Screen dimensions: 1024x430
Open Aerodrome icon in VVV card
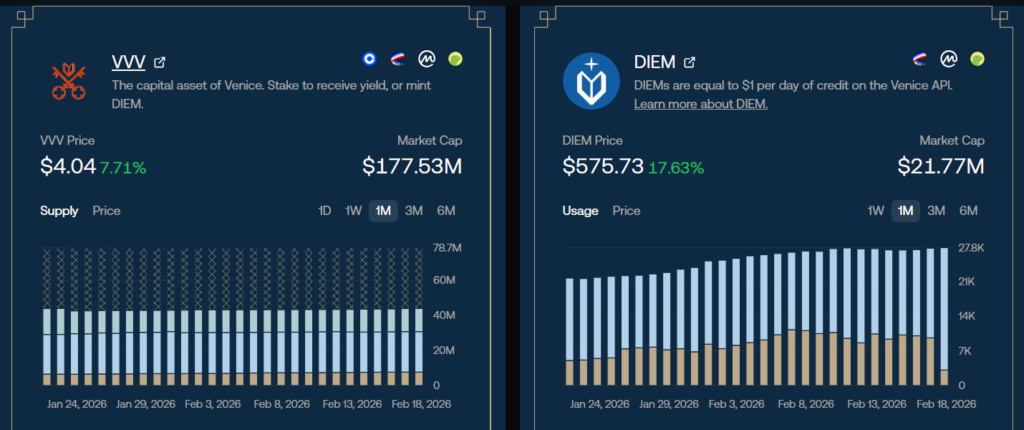coord(399,59)
